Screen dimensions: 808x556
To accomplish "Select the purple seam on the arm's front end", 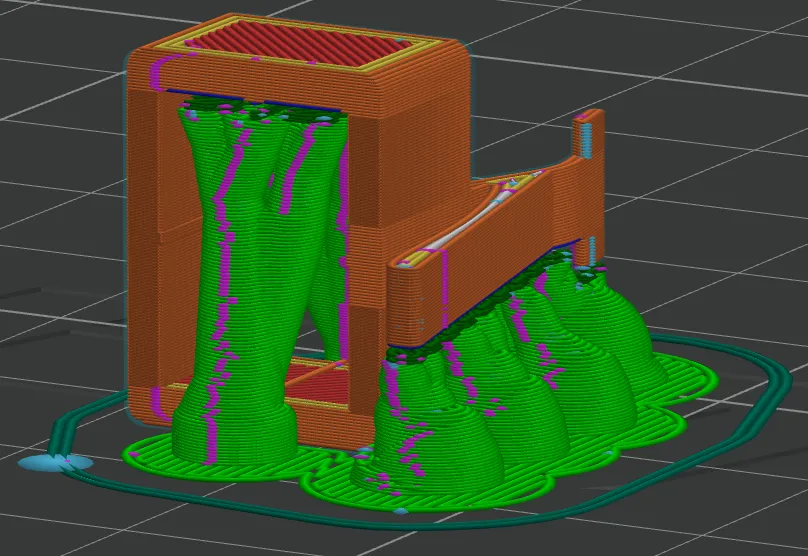I will coord(444,289).
